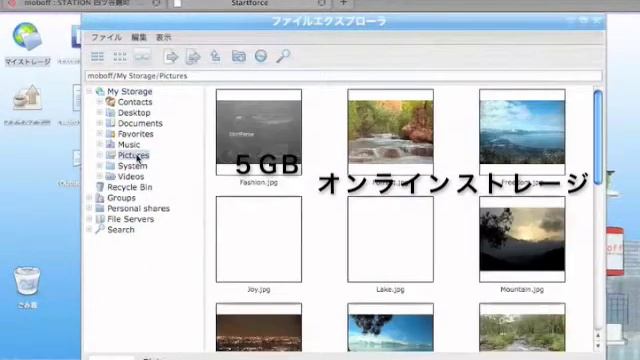
Task: Click the scrollbar down arrow
Action: (x=598, y=345)
